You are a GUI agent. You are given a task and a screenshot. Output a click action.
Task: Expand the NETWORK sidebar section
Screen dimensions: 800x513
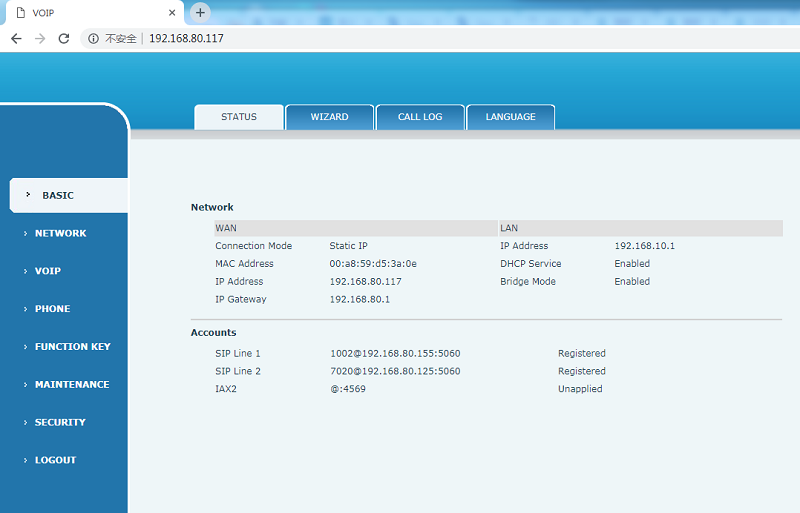(60, 233)
